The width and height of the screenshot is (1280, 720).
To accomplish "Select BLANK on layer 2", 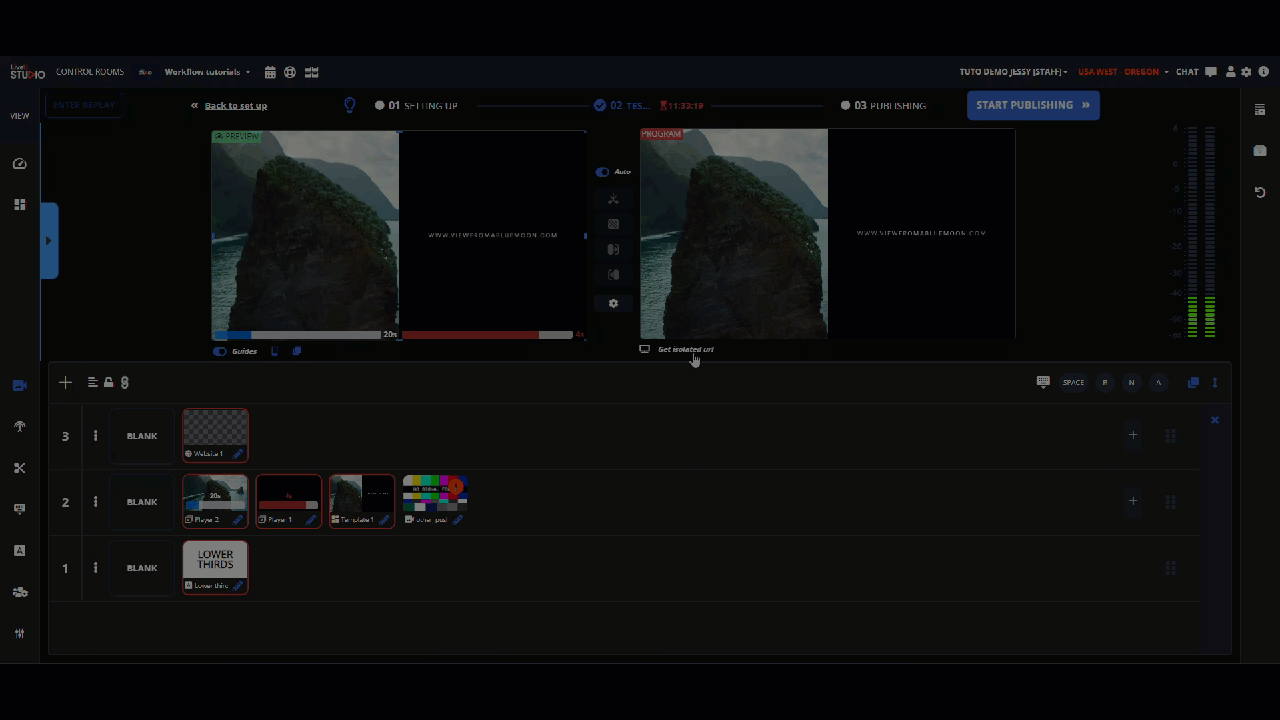I will click(142, 502).
